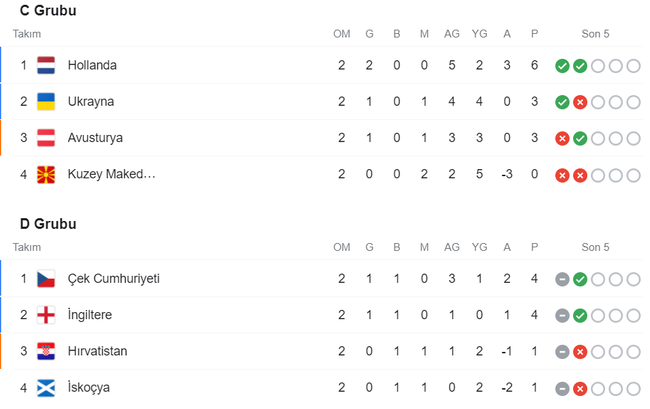Open the İngiltere team link
650x409 pixels.
(x=92, y=315)
